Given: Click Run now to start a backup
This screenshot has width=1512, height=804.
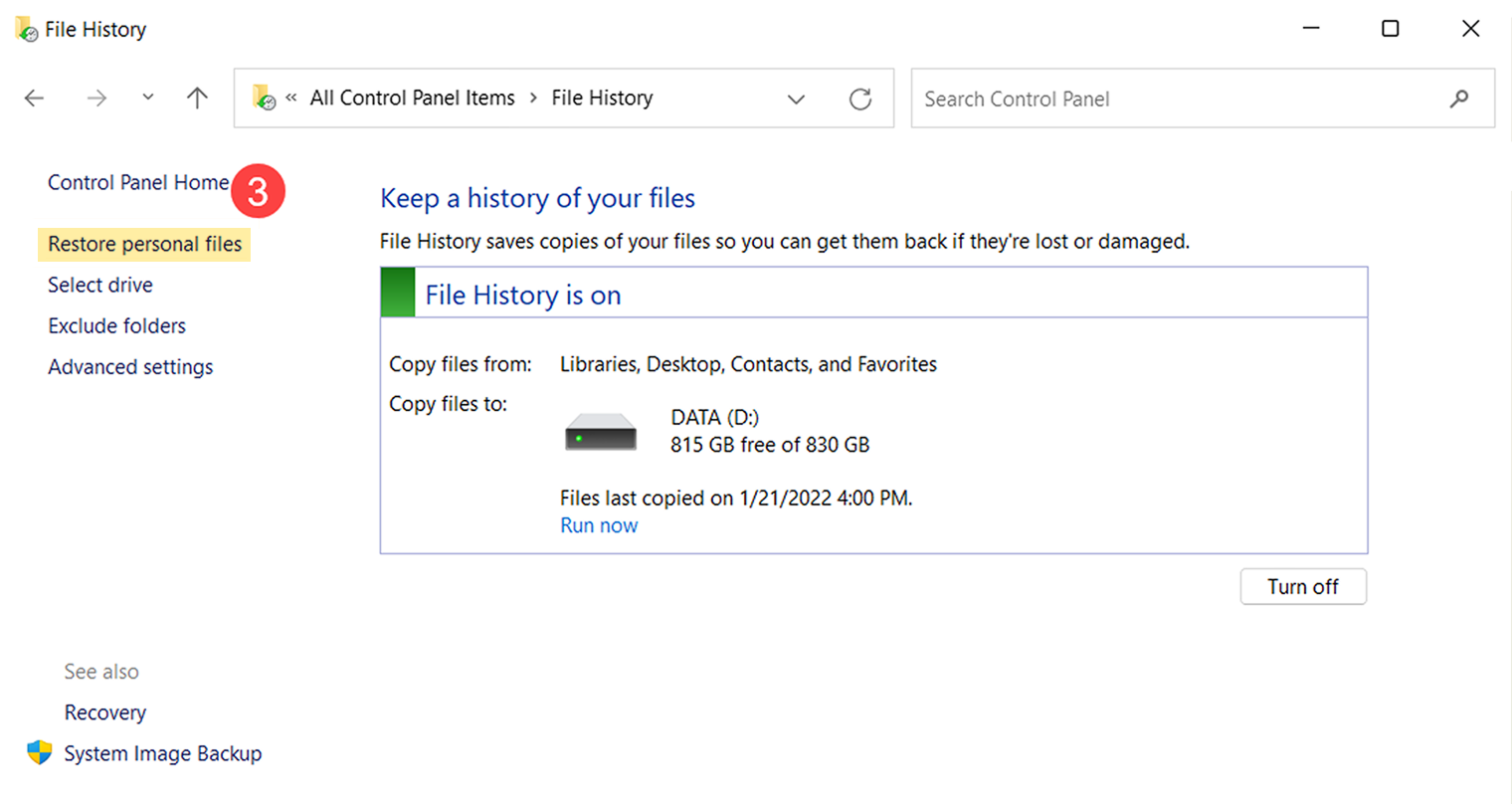Looking at the screenshot, I should (x=599, y=524).
